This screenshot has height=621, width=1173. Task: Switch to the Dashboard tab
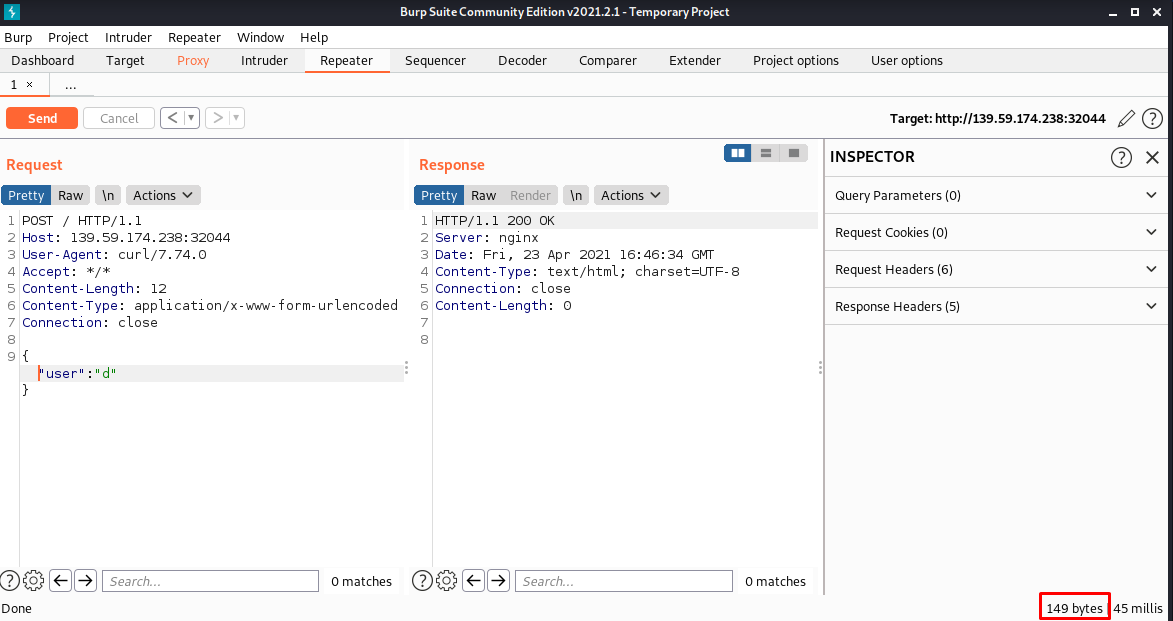click(43, 61)
